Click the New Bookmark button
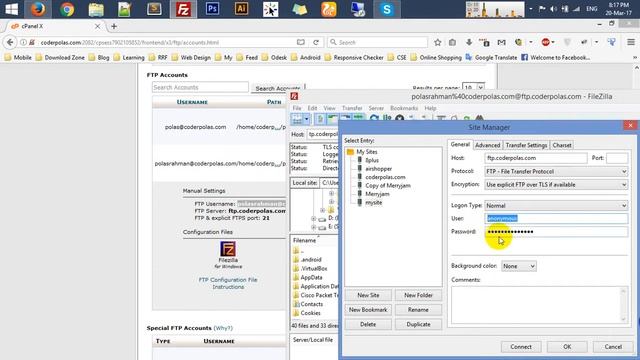Image resolution: width=640 pixels, height=360 pixels. point(368,310)
